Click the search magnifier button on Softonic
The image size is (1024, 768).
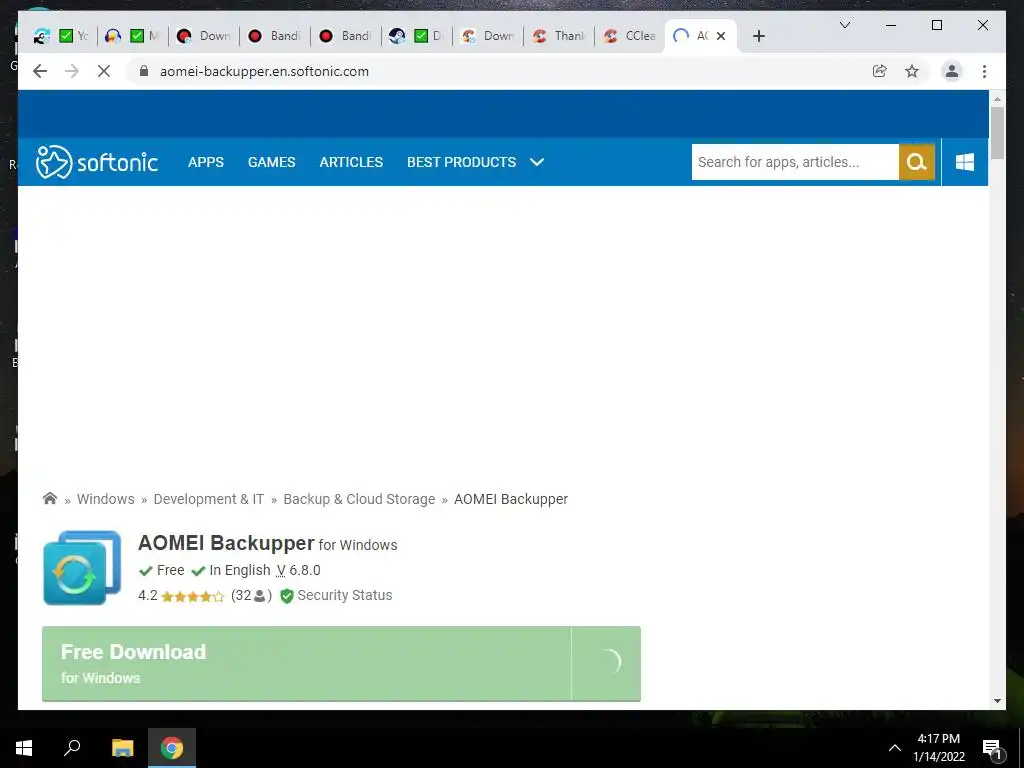click(917, 162)
